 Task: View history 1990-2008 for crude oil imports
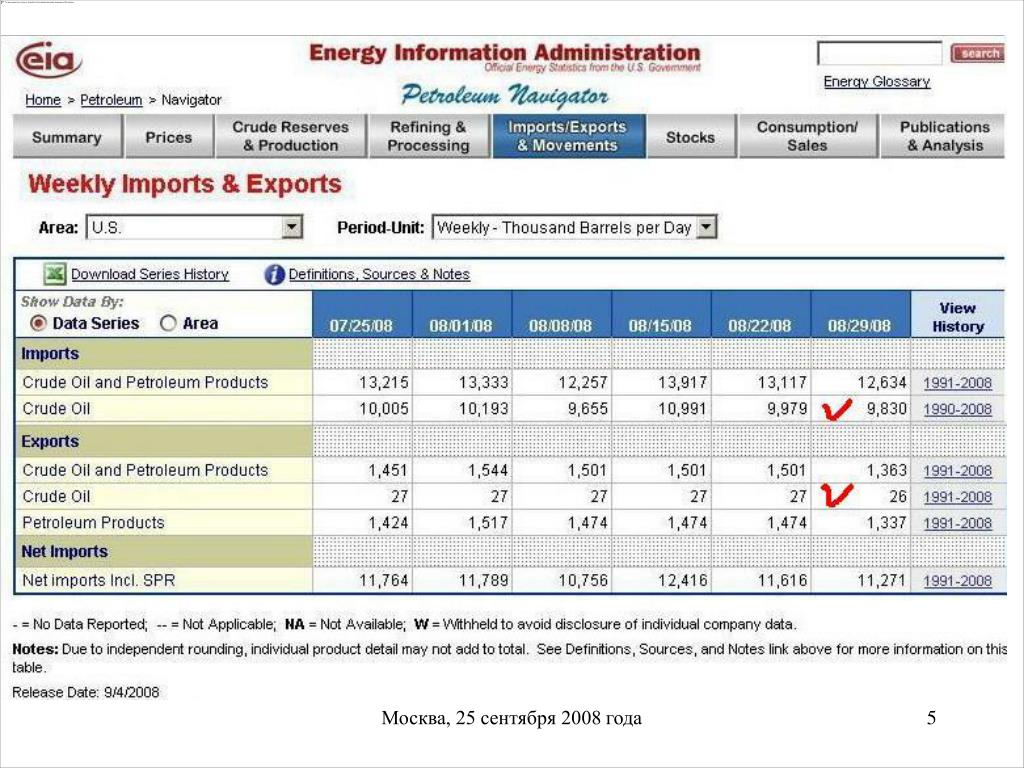click(x=957, y=409)
